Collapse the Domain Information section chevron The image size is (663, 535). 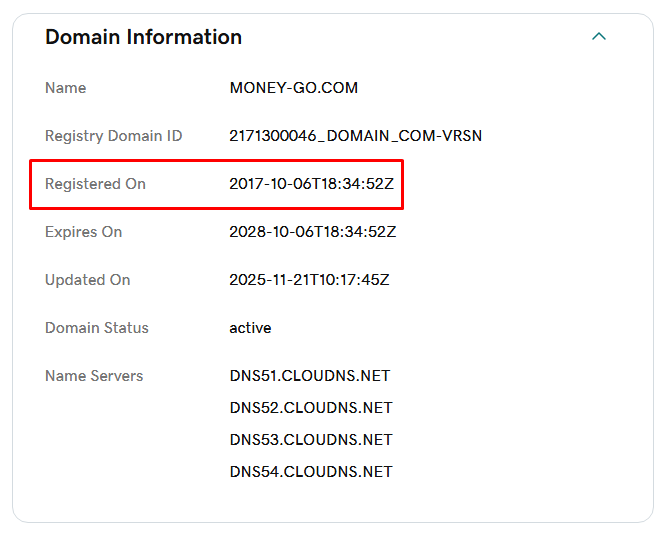[599, 37]
